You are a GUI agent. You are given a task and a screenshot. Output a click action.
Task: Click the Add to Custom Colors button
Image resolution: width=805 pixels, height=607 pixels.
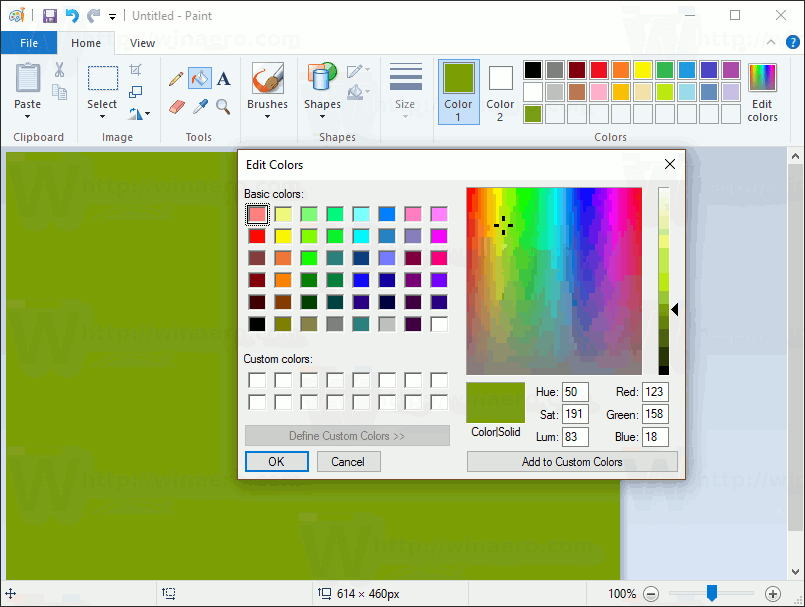pos(572,461)
